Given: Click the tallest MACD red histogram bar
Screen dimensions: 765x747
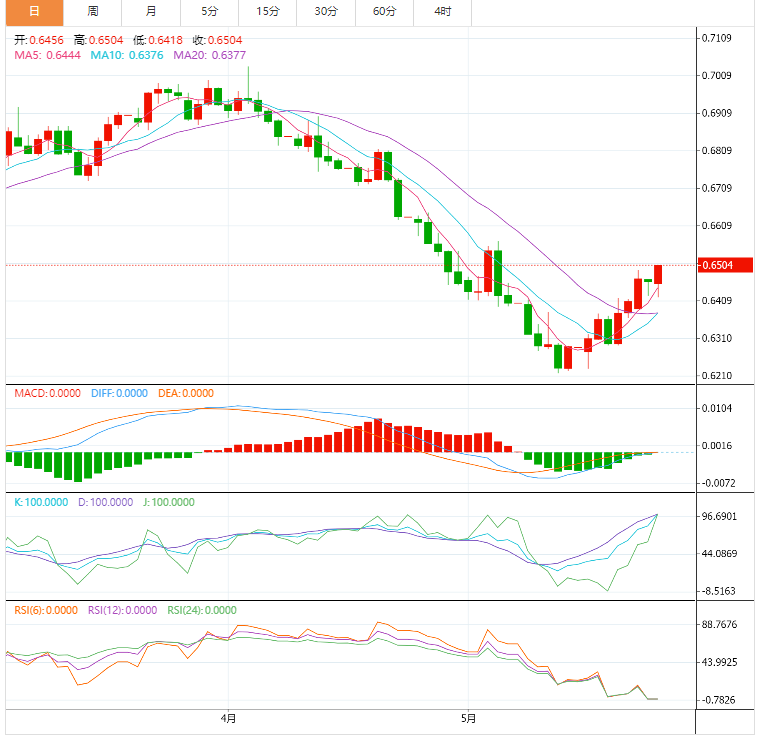Looking at the screenshot, I should [378, 435].
